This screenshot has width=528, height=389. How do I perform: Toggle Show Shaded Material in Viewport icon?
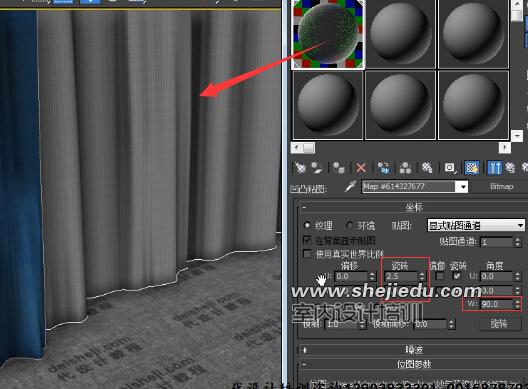[471, 167]
